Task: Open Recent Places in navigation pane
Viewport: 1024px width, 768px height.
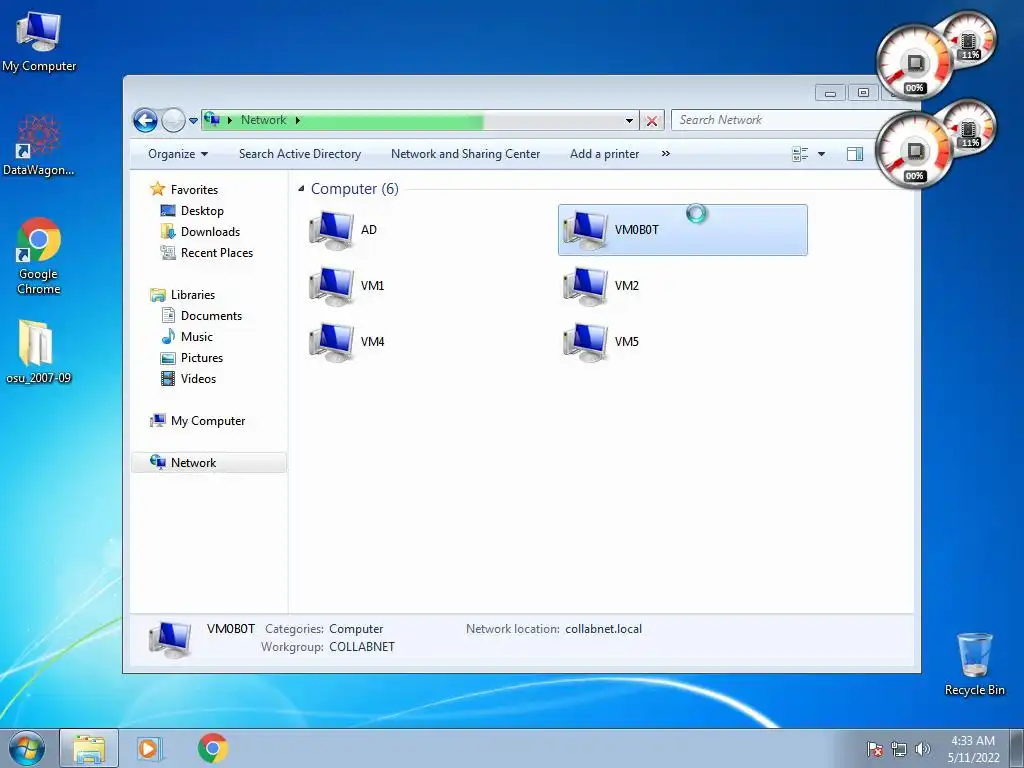Action: click(x=216, y=253)
